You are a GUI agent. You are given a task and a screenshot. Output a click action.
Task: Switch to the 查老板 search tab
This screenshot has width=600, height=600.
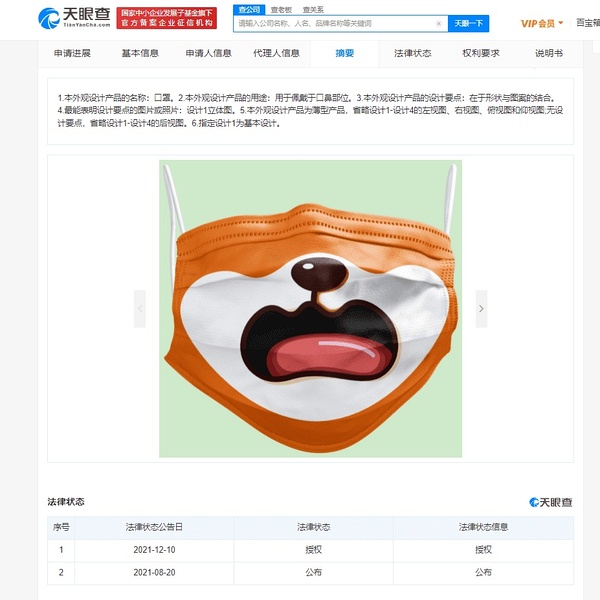281,10
